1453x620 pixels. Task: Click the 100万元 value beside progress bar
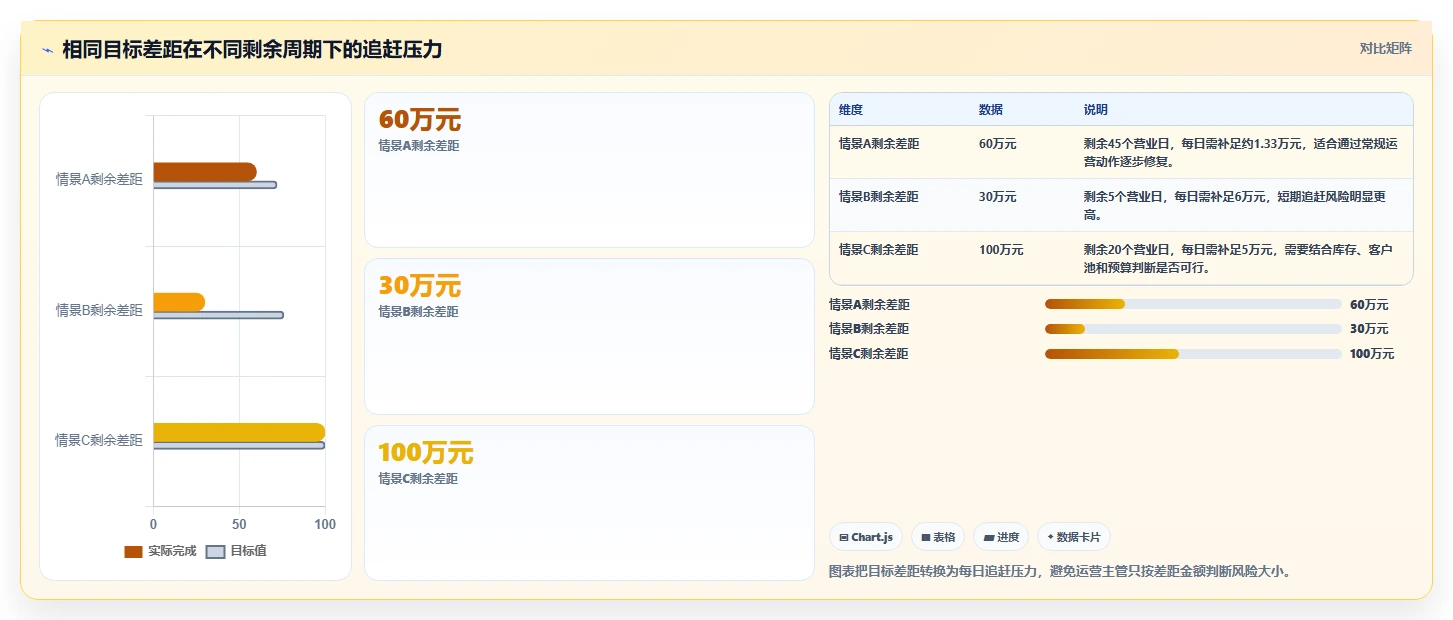coord(1372,354)
